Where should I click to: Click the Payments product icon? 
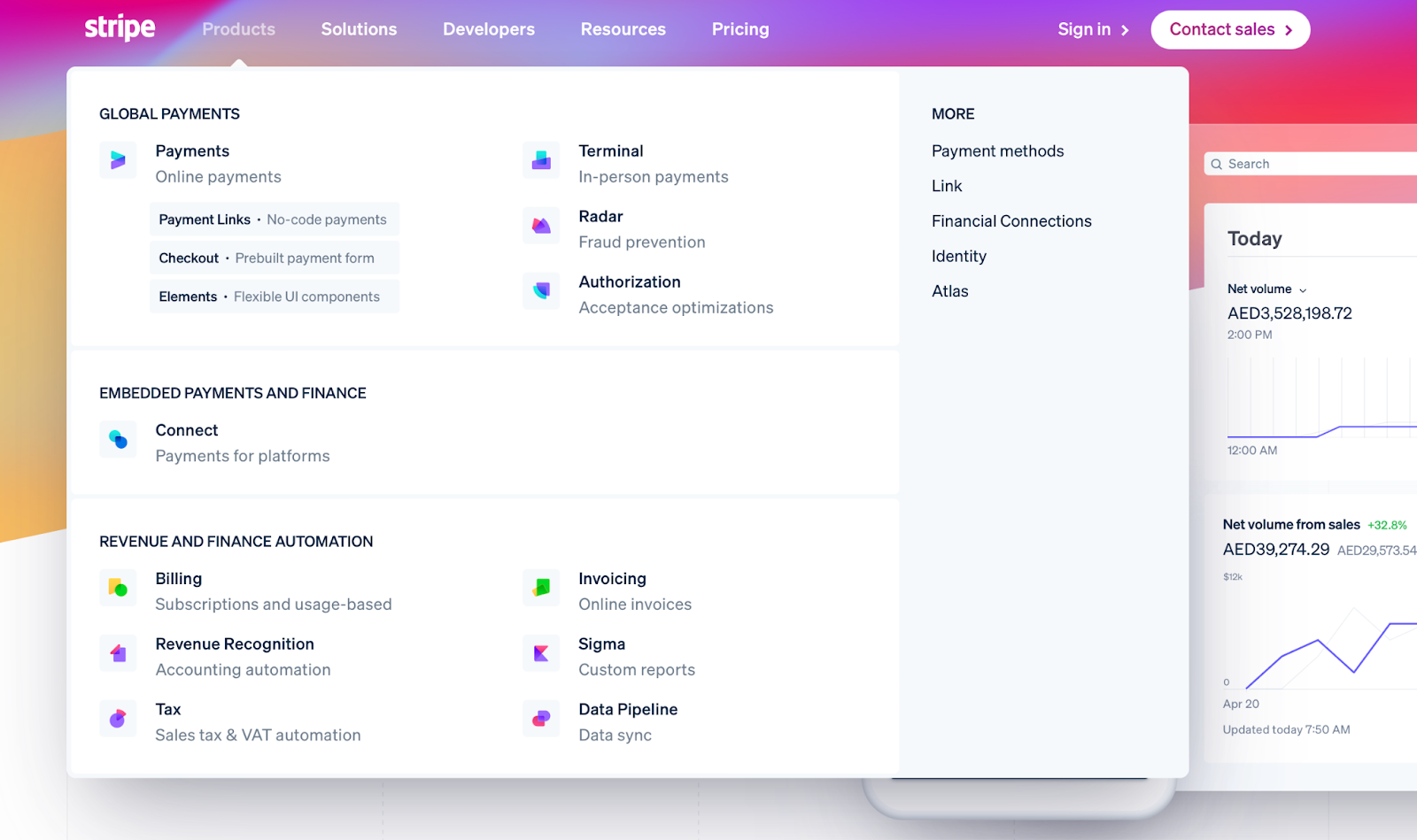coord(118,160)
